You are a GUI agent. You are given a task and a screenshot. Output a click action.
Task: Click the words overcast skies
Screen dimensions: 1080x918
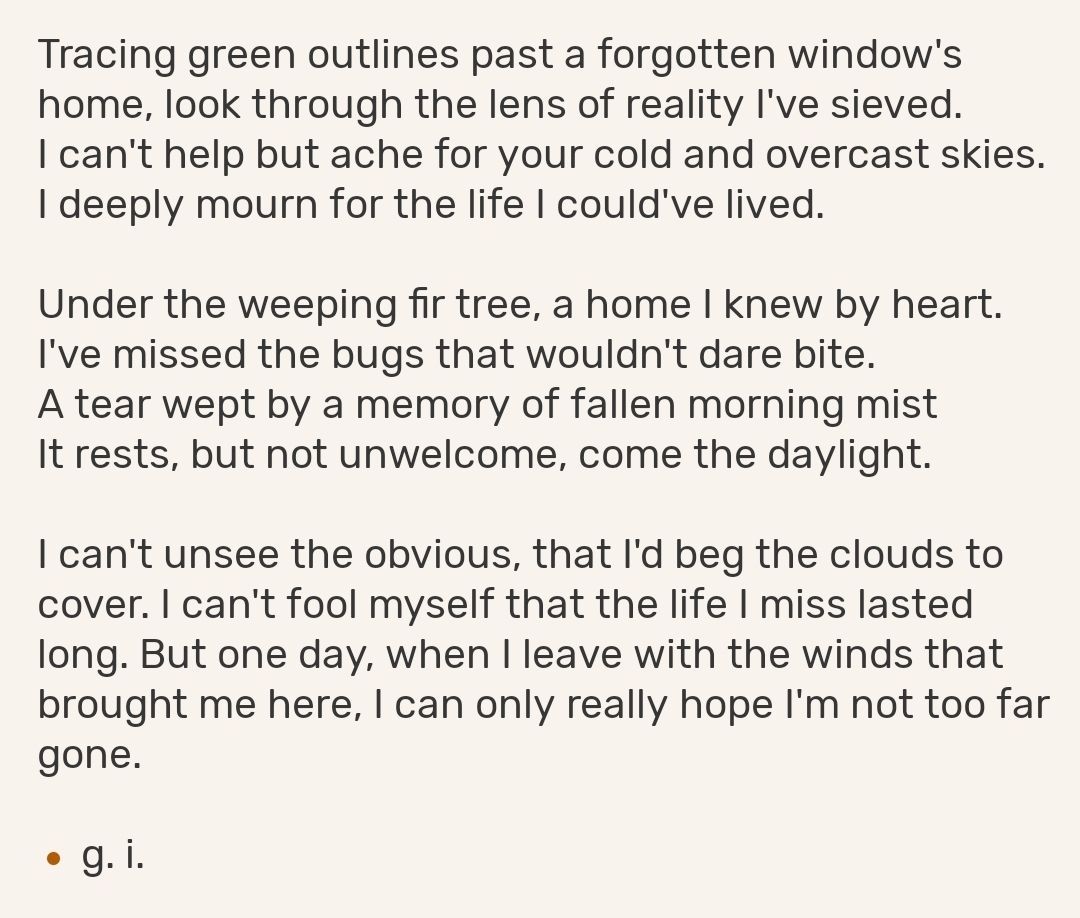pos(905,154)
